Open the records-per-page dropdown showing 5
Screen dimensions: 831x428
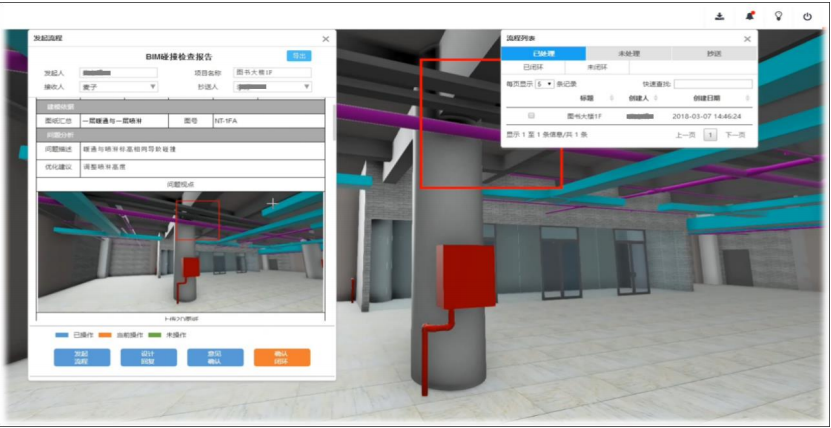[x=544, y=84]
